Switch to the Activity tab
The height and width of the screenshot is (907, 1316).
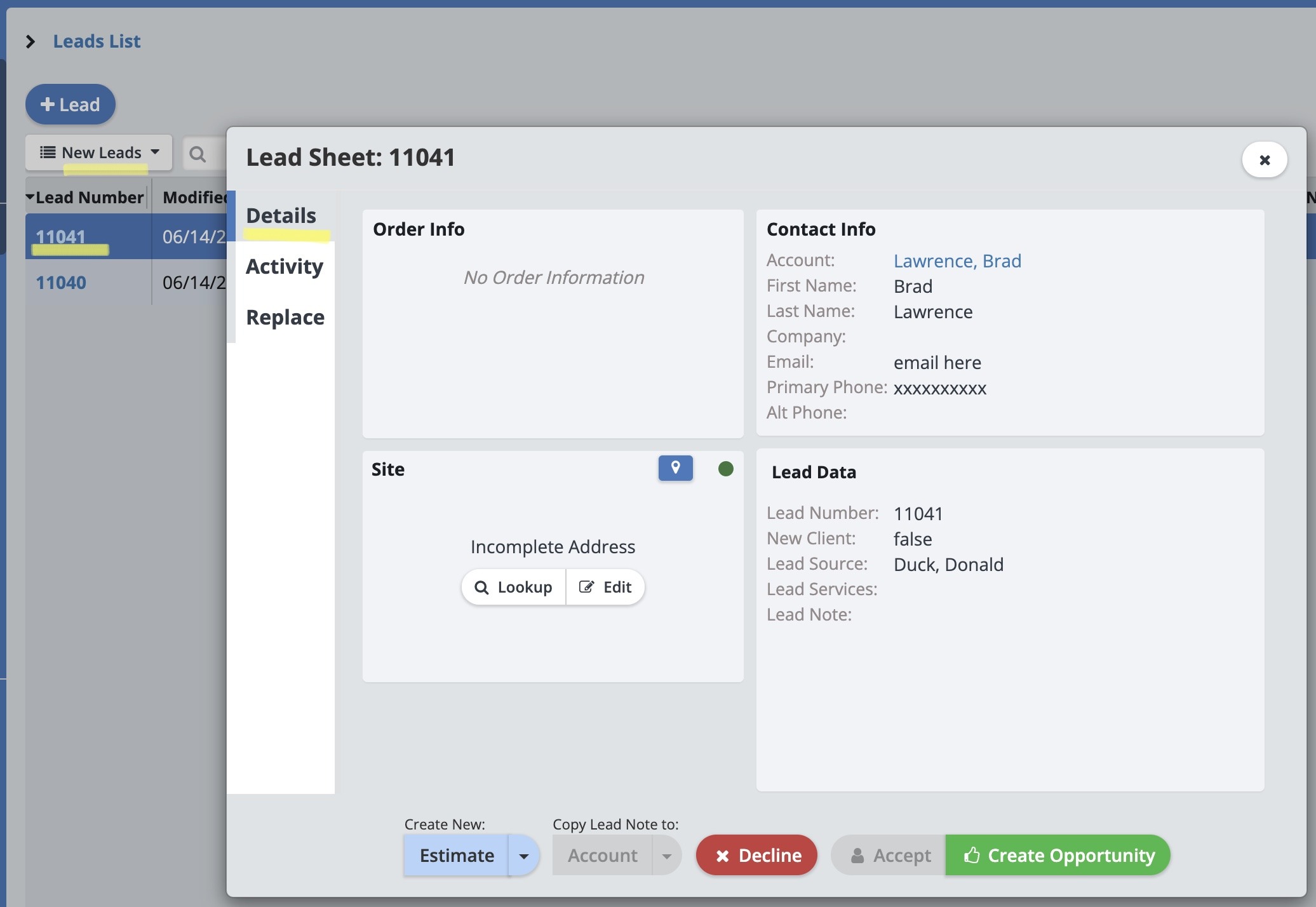(x=284, y=266)
